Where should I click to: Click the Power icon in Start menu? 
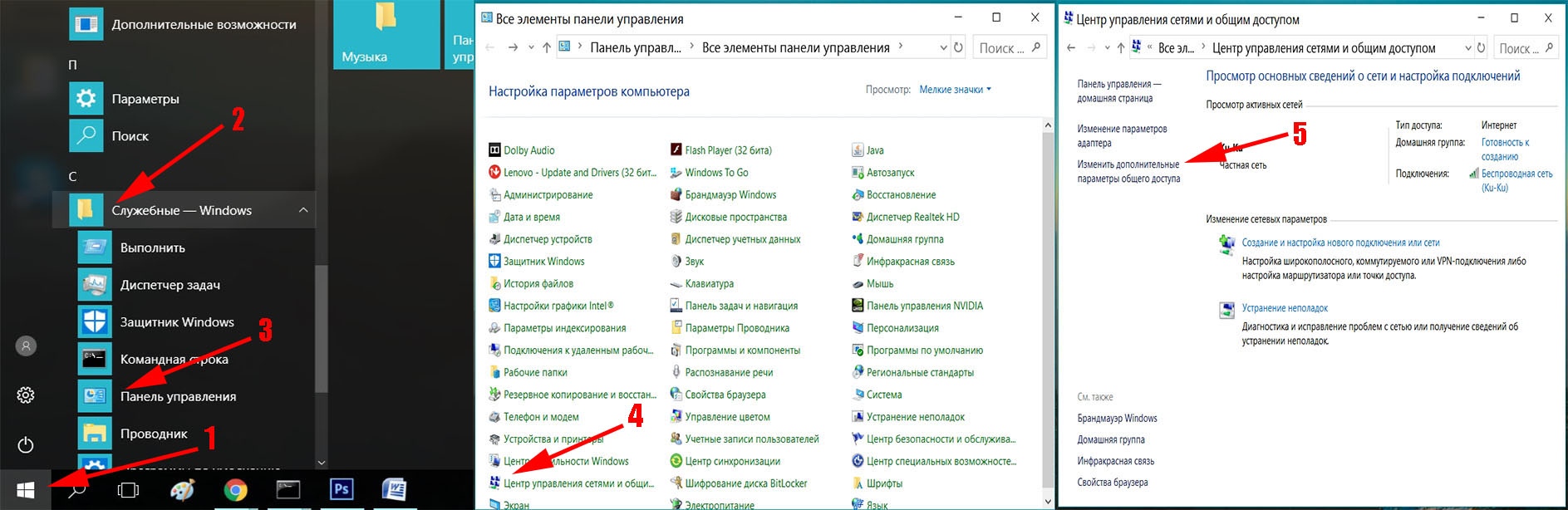pos(26,444)
